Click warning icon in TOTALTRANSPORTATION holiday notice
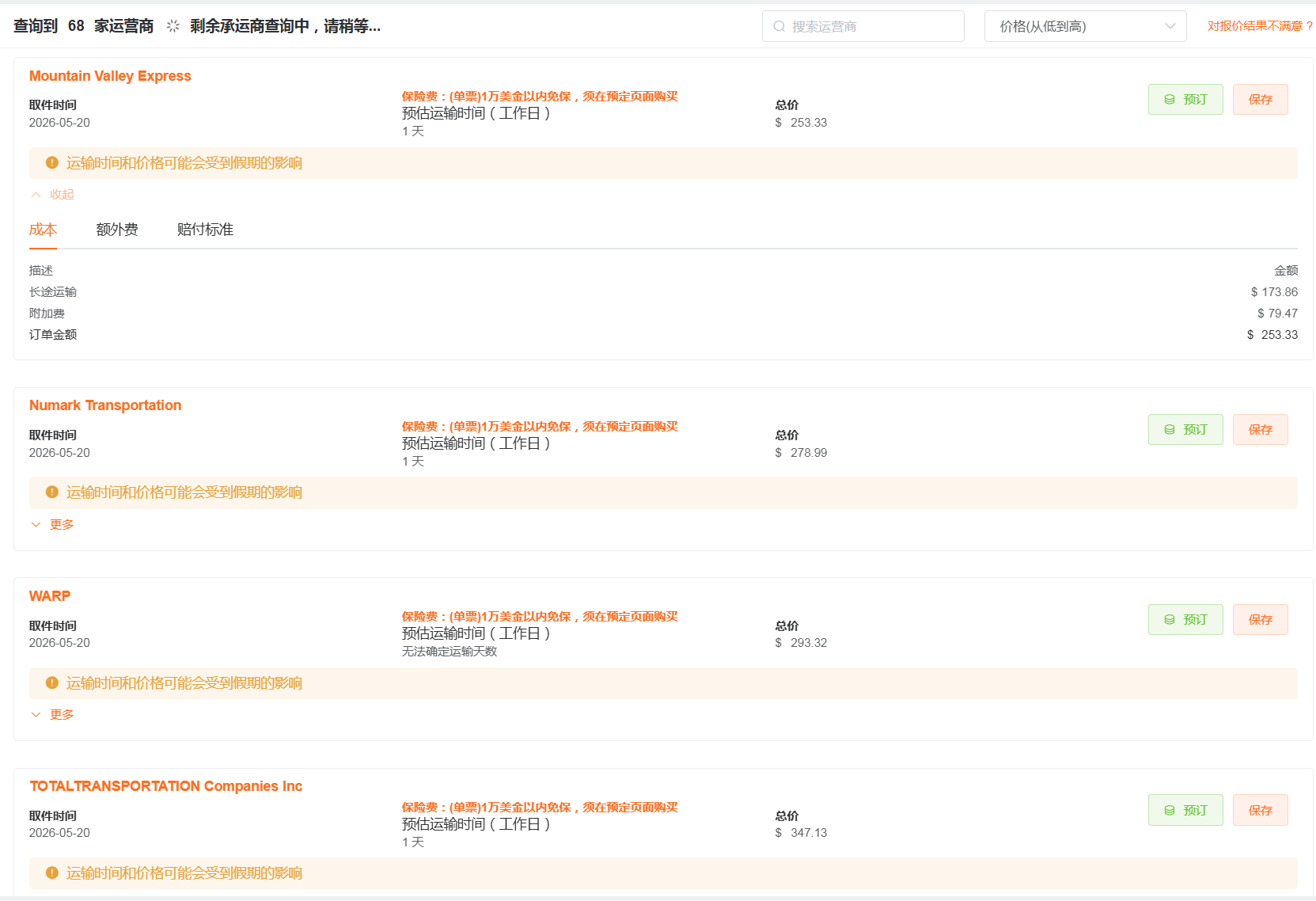 52,872
